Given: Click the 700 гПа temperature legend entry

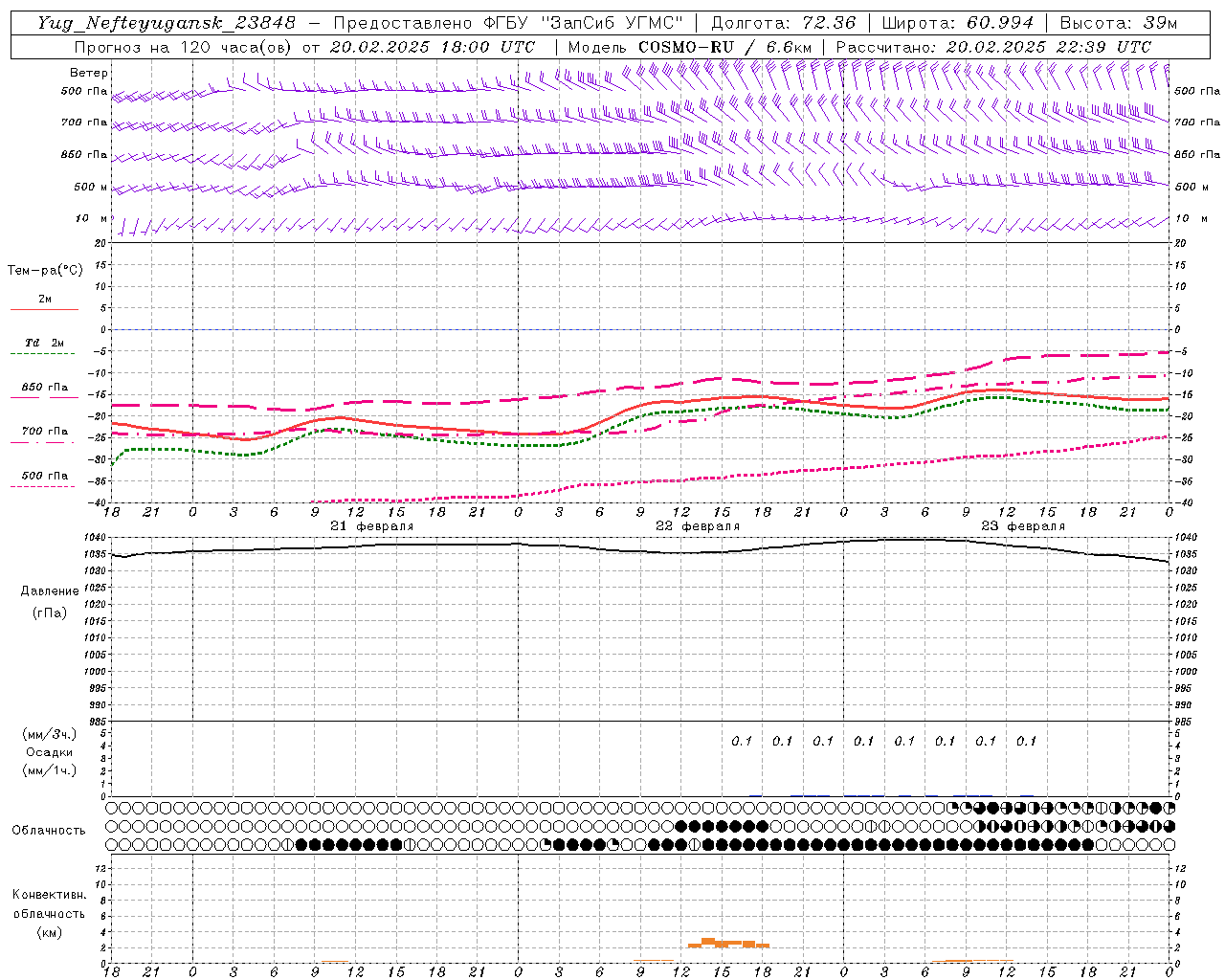Looking at the screenshot, I should point(44,431).
